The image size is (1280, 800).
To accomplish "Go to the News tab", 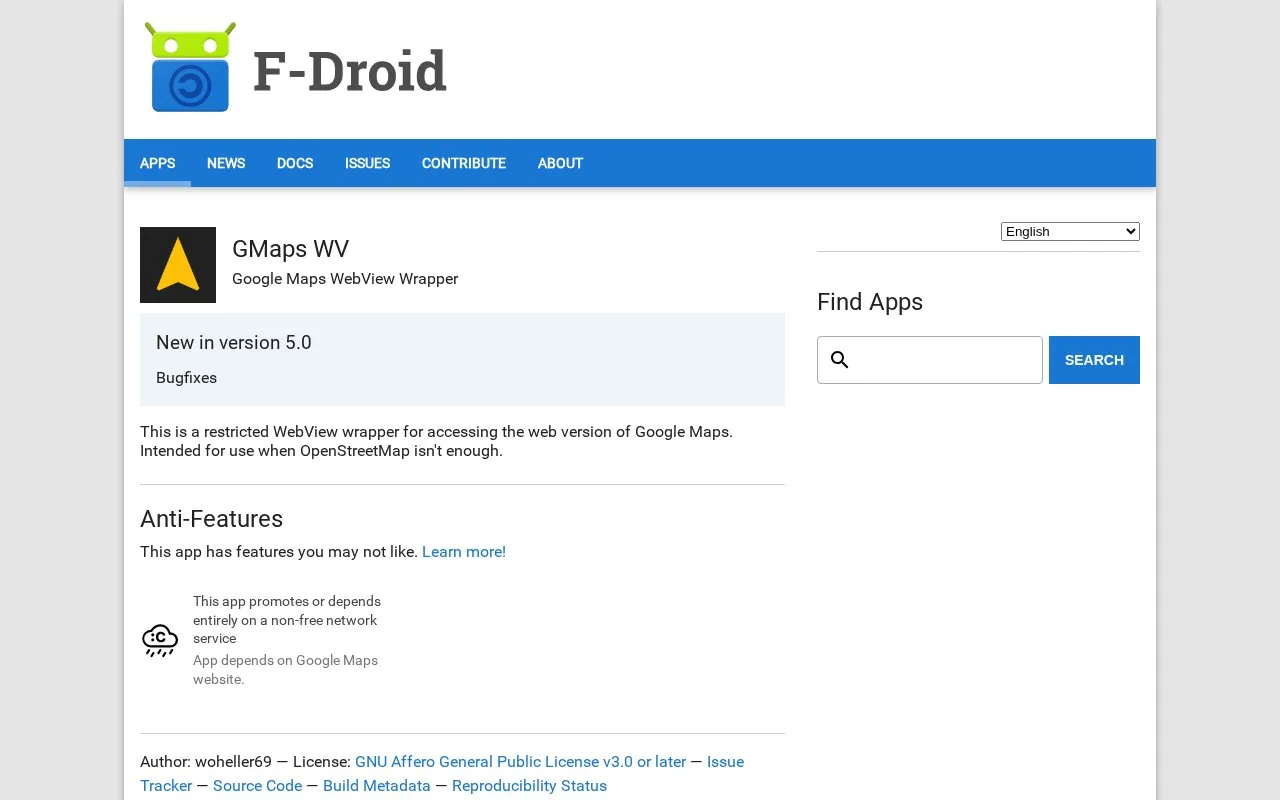I will point(226,163).
